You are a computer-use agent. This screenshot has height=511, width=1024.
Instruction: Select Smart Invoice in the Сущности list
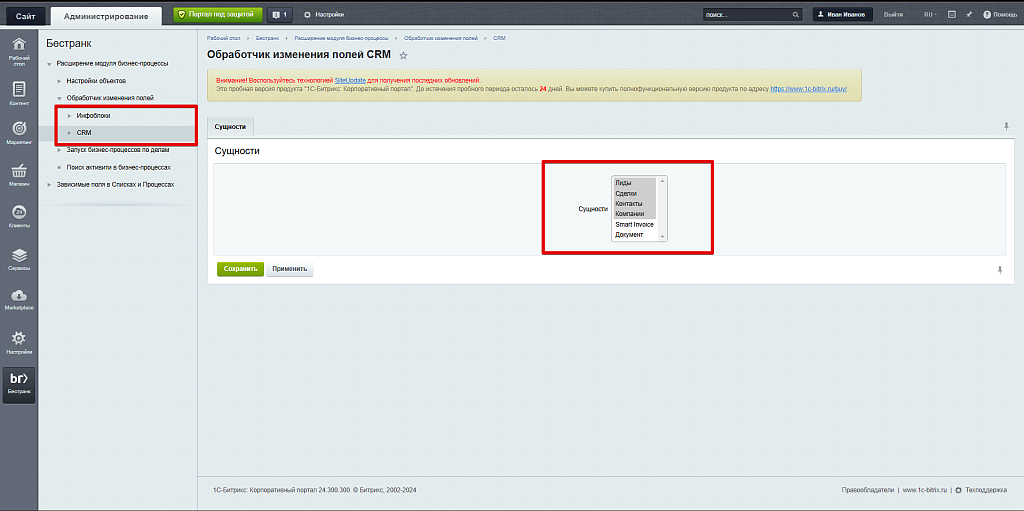(634, 224)
